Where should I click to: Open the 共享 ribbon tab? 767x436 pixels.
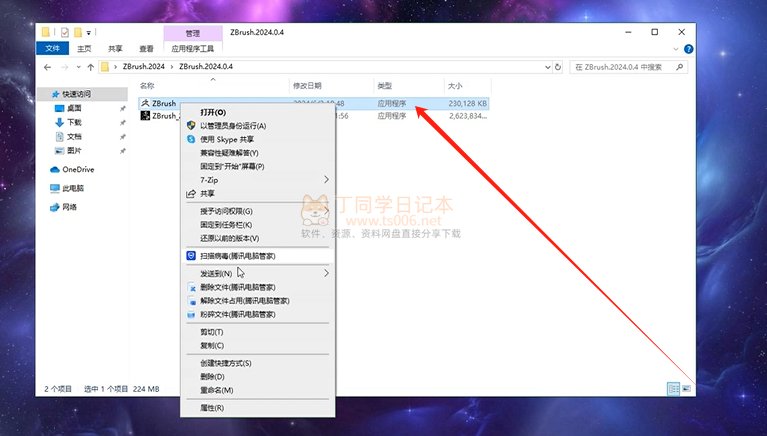pyautogui.click(x=115, y=48)
